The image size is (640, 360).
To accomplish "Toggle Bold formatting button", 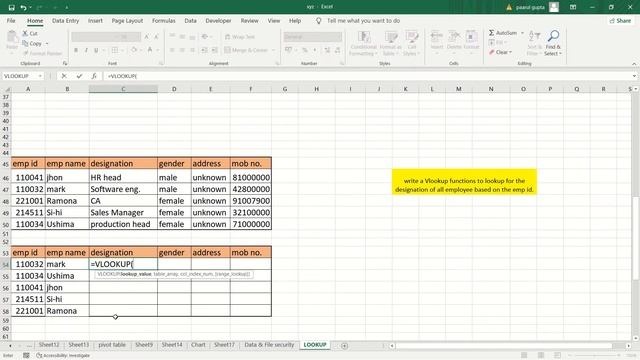I will [76, 50].
